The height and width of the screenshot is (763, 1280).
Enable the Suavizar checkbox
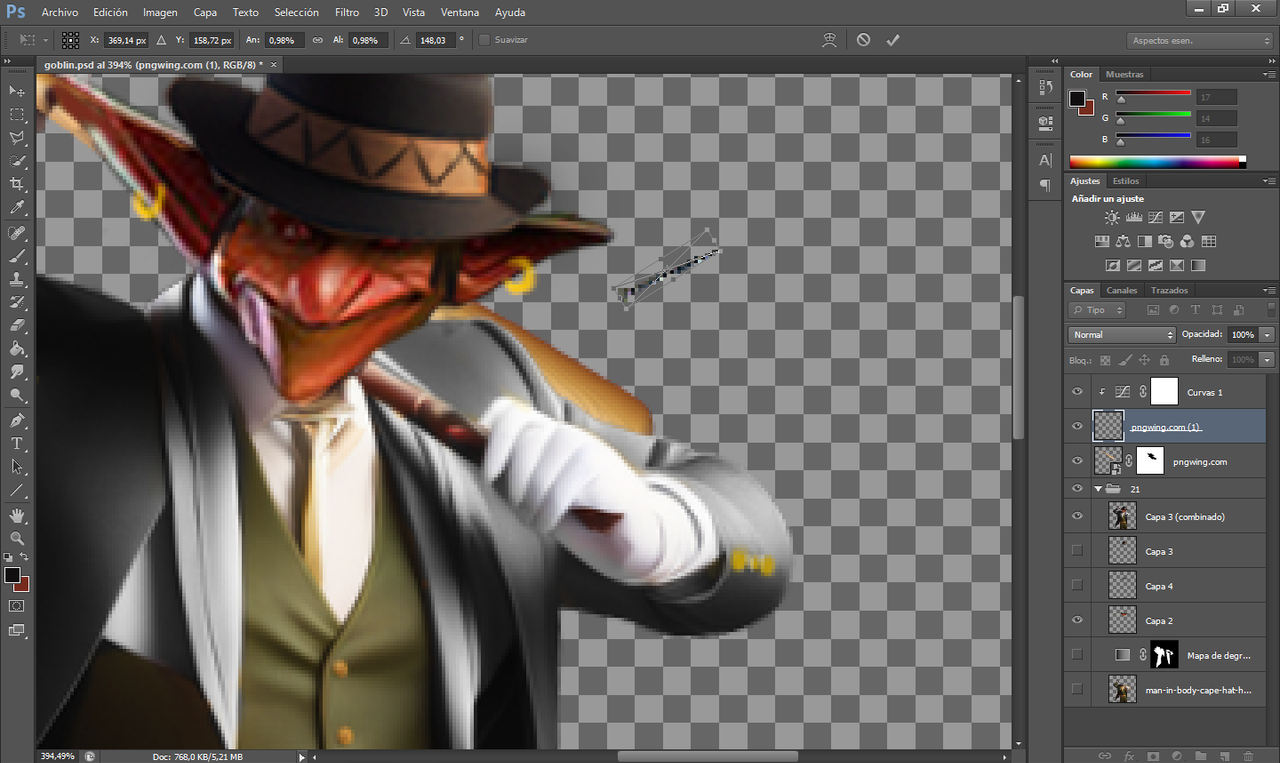(x=484, y=40)
